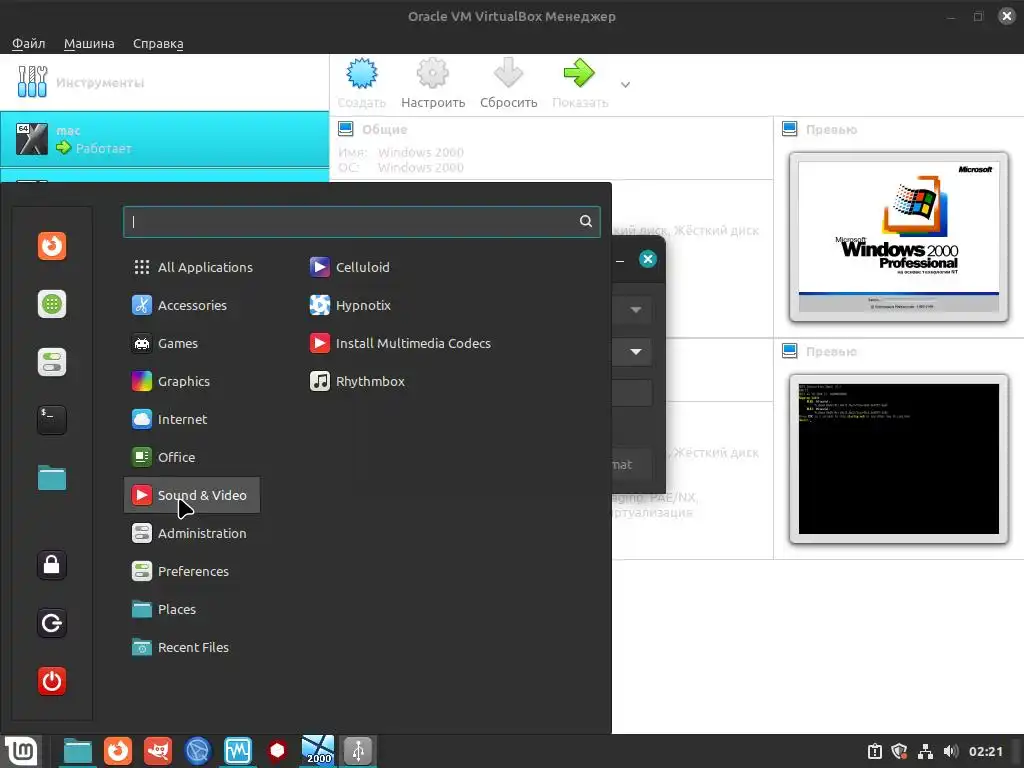Click the search magnifier icon in the menu

586,221
